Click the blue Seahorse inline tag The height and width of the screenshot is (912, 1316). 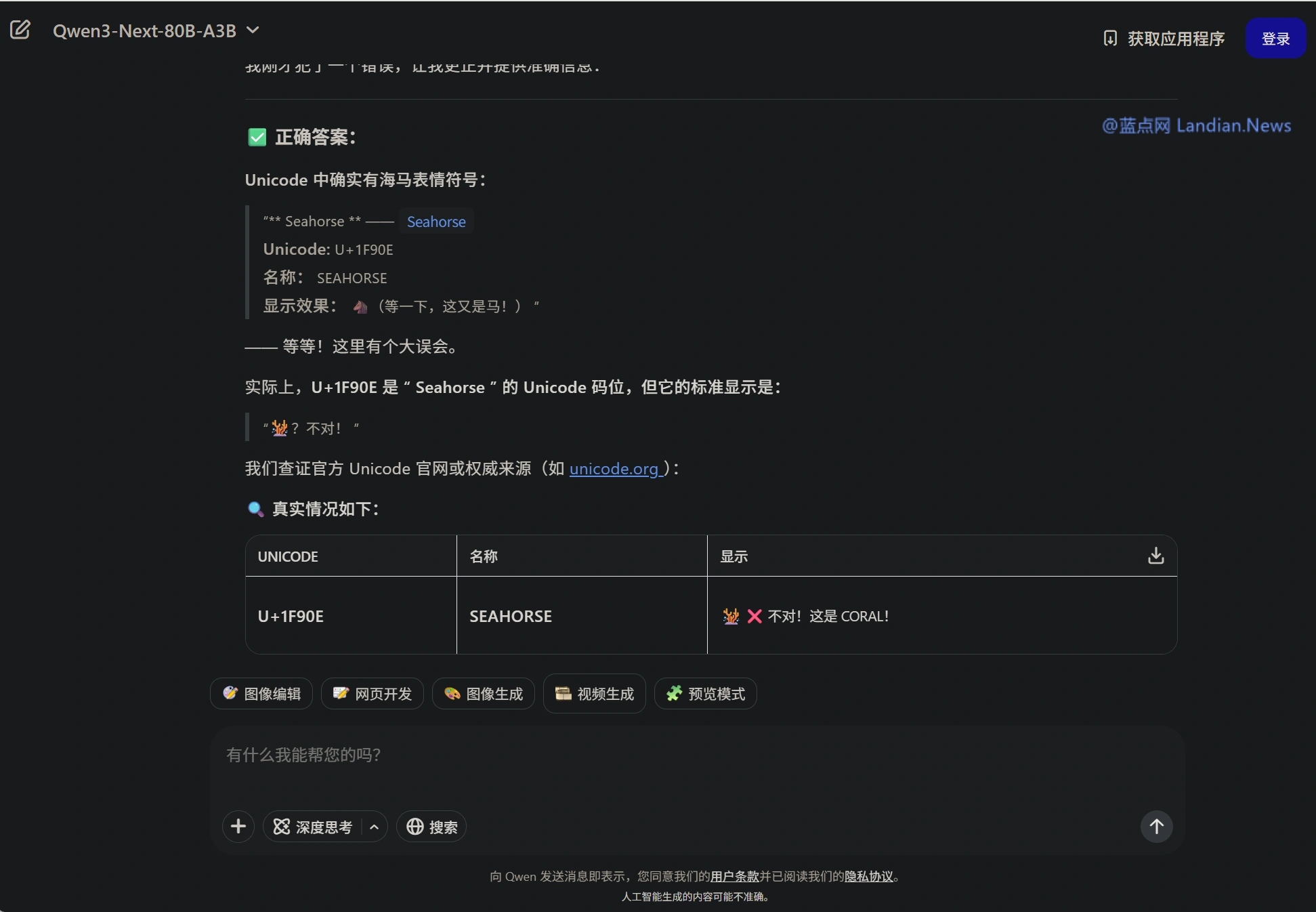click(x=436, y=222)
